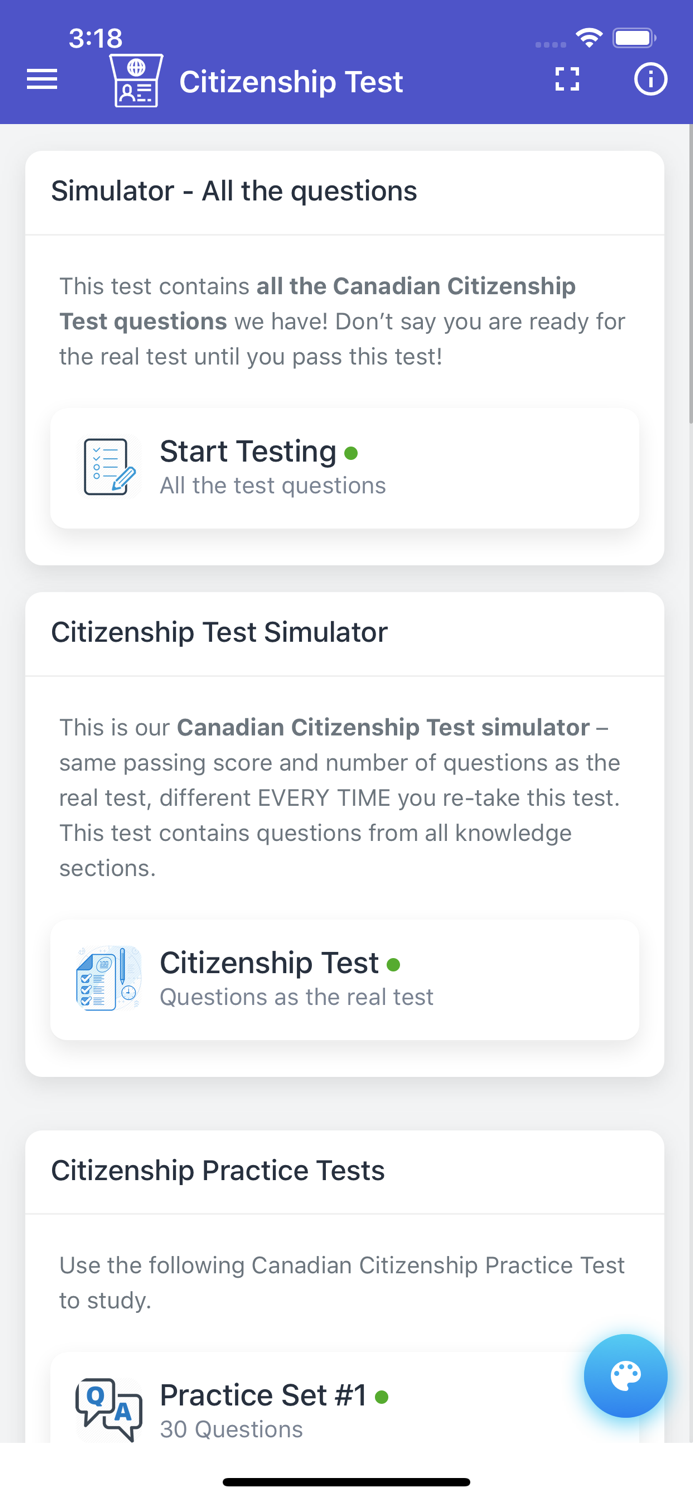Tap the Wi-Fi indicator in the status bar

pyautogui.click(x=588, y=36)
